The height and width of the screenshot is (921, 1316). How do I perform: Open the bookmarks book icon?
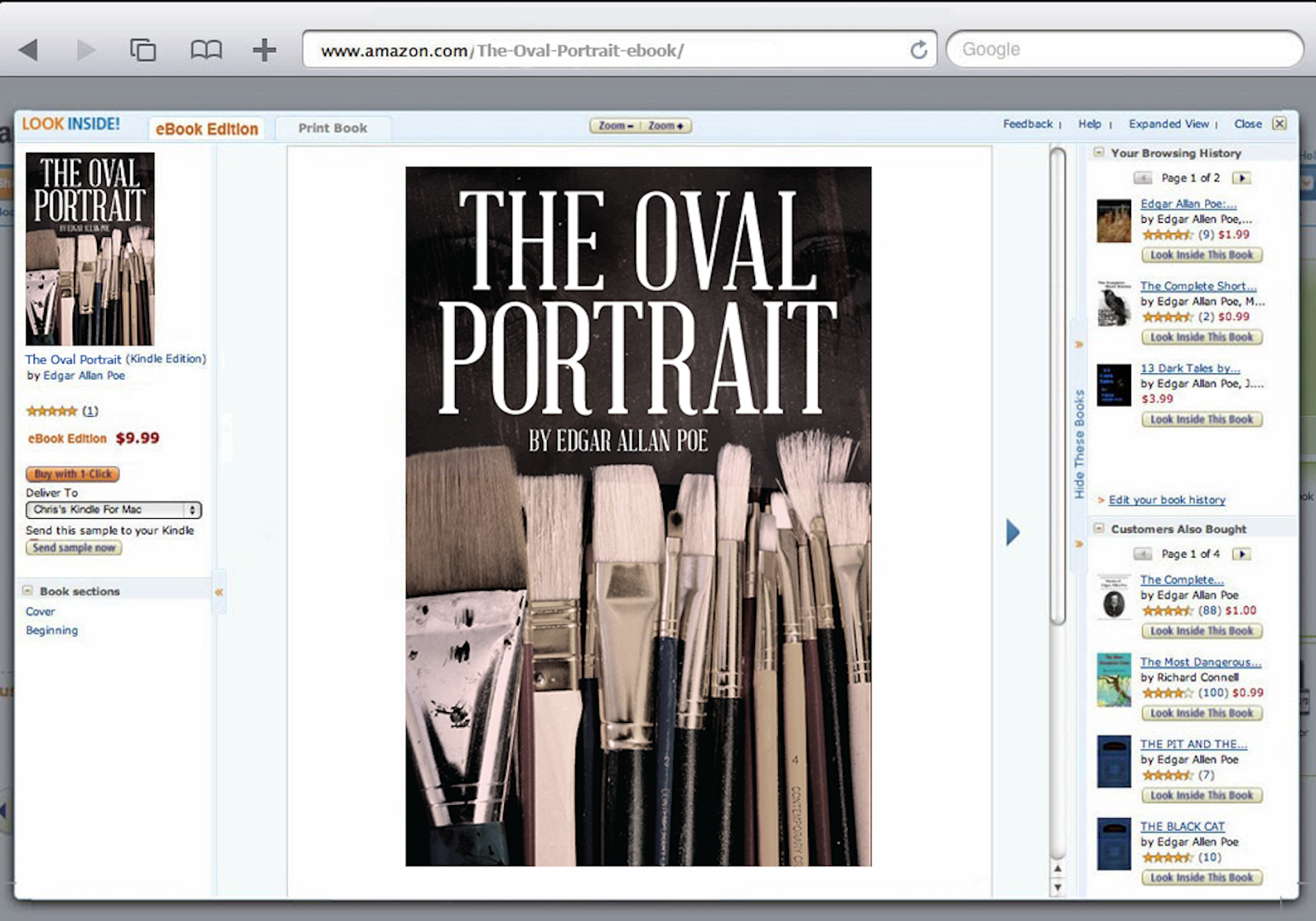[x=206, y=50]
